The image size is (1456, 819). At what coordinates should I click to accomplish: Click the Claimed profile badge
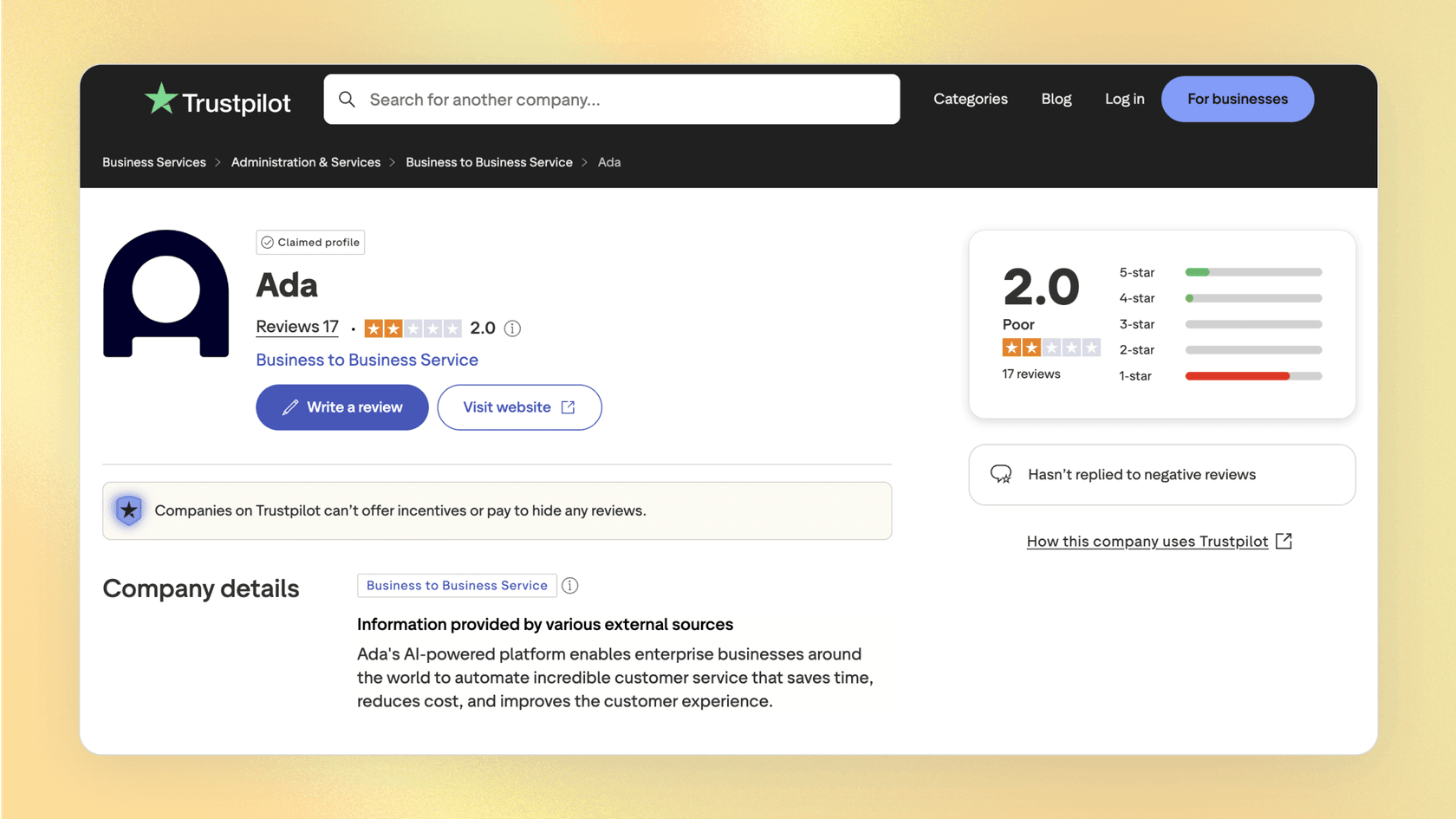pyautogui.click(x=310, y=243)
